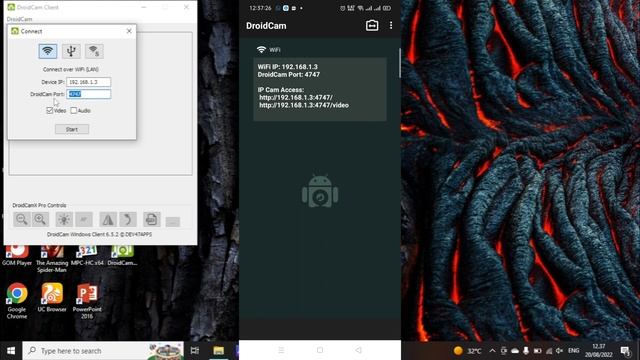Image resolution: width=640 pixels, height=360 pixels.
Task: Open the taskbar clock showing 12.37
Action: [x=599, y=351]
